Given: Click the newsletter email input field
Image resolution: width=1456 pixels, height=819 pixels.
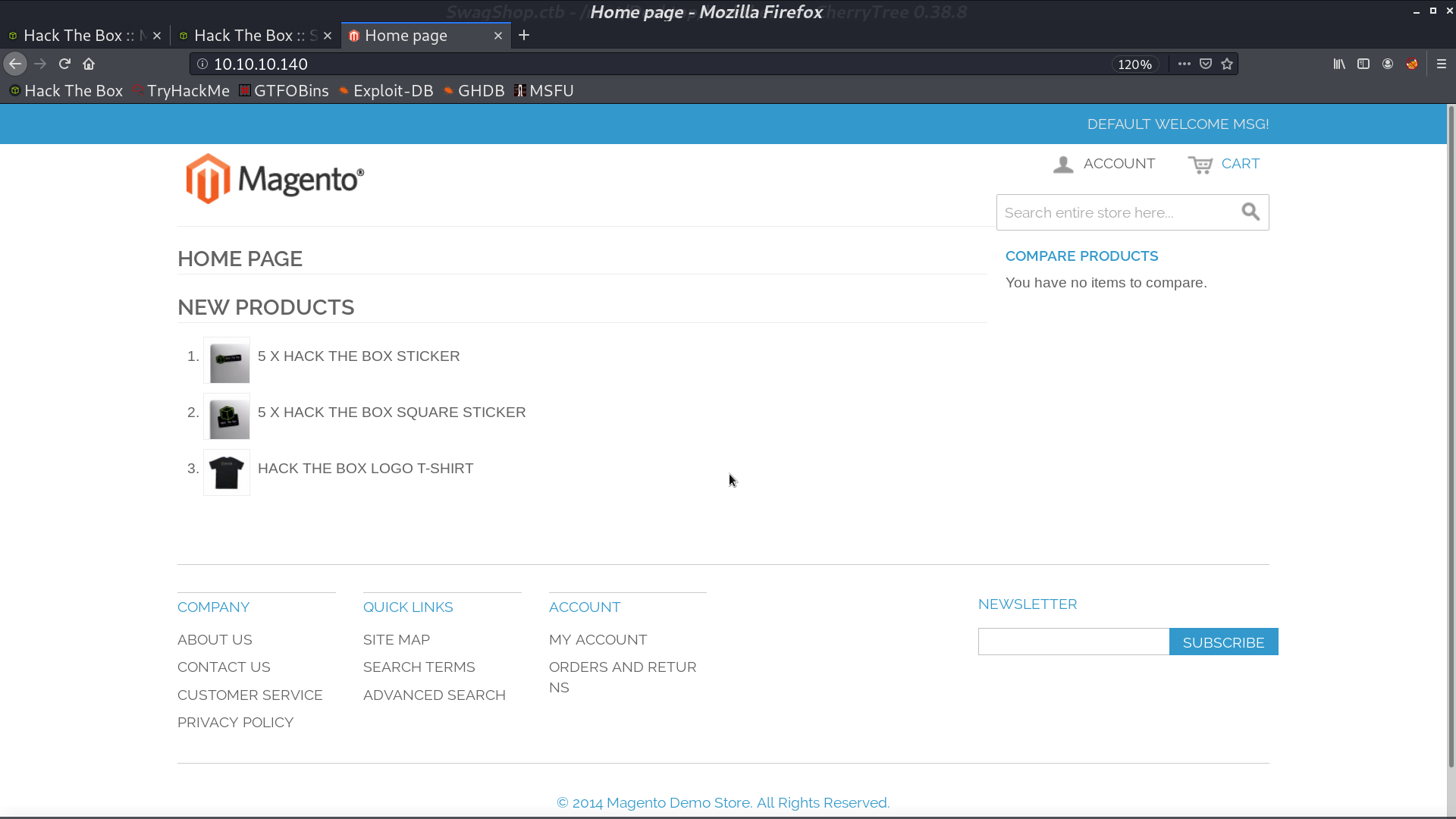Looking at the screenshot, I should pyautogui.click(x=1074, y=642).
